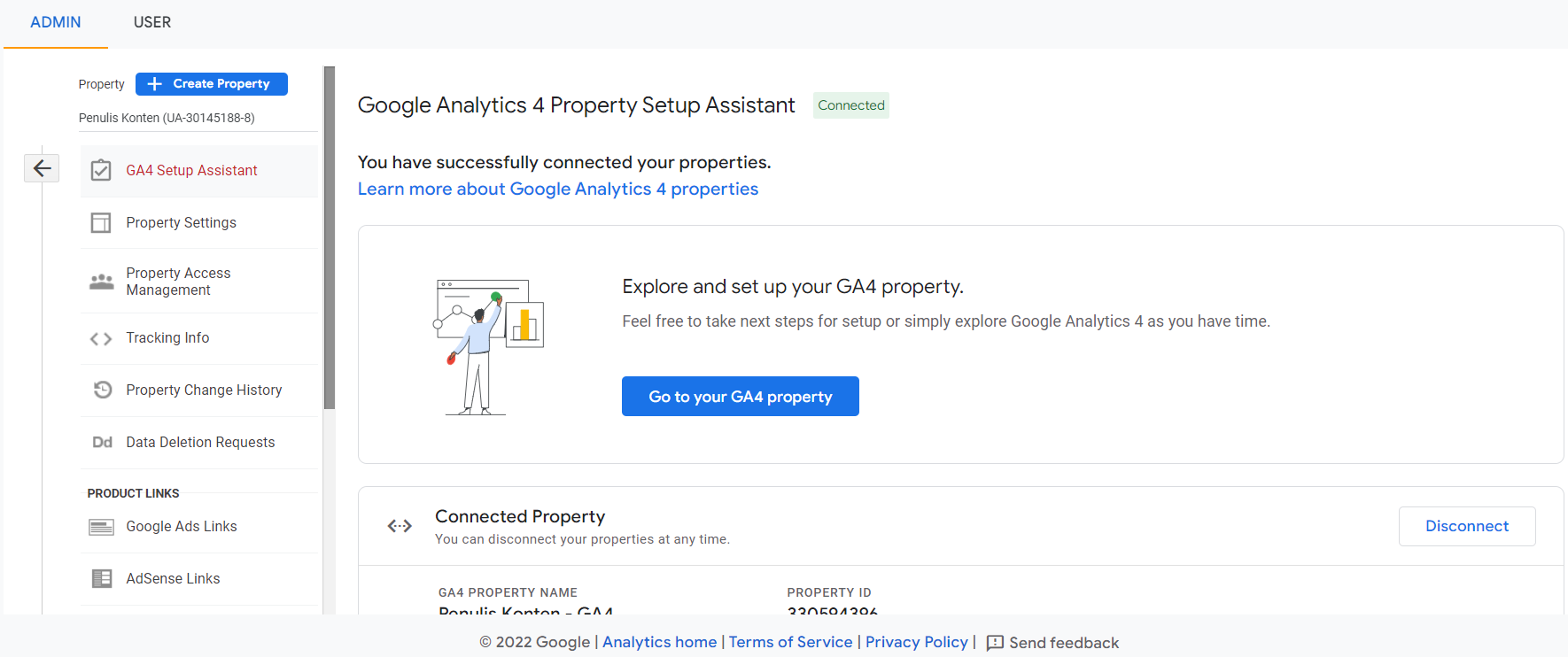Click the back arrow icon
Image resolution: width=1568 pixels, height=657 pixels.
click(x=42, y=167)
